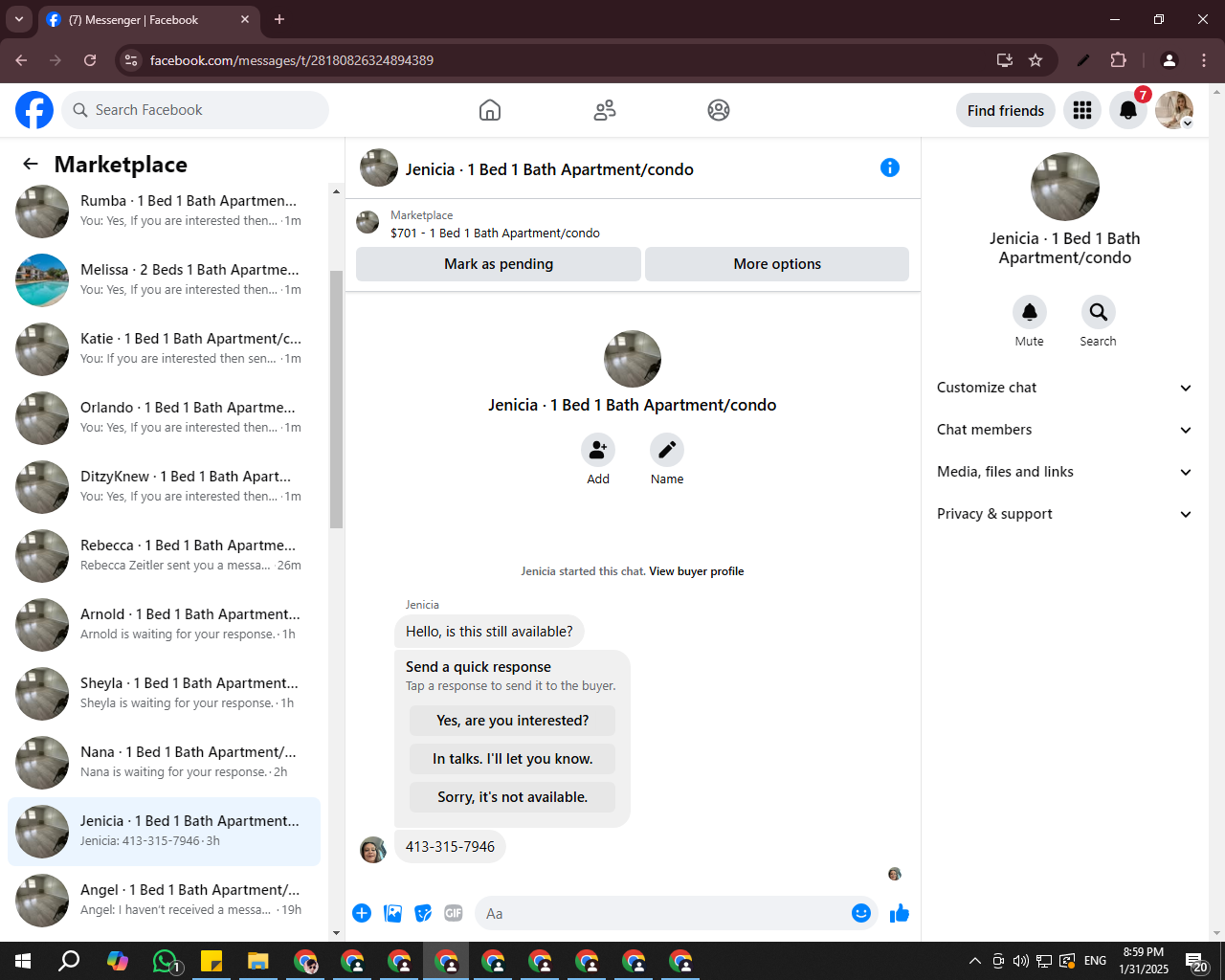1225x980 pixels.
Task: Click the Facebook logo icon
Action: click(x=34, y=110)
